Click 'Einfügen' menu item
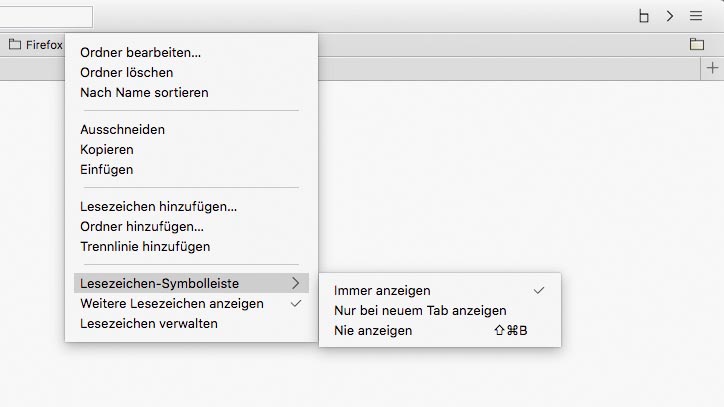Viewport: 724px width, 407px height. coord(106,169)
